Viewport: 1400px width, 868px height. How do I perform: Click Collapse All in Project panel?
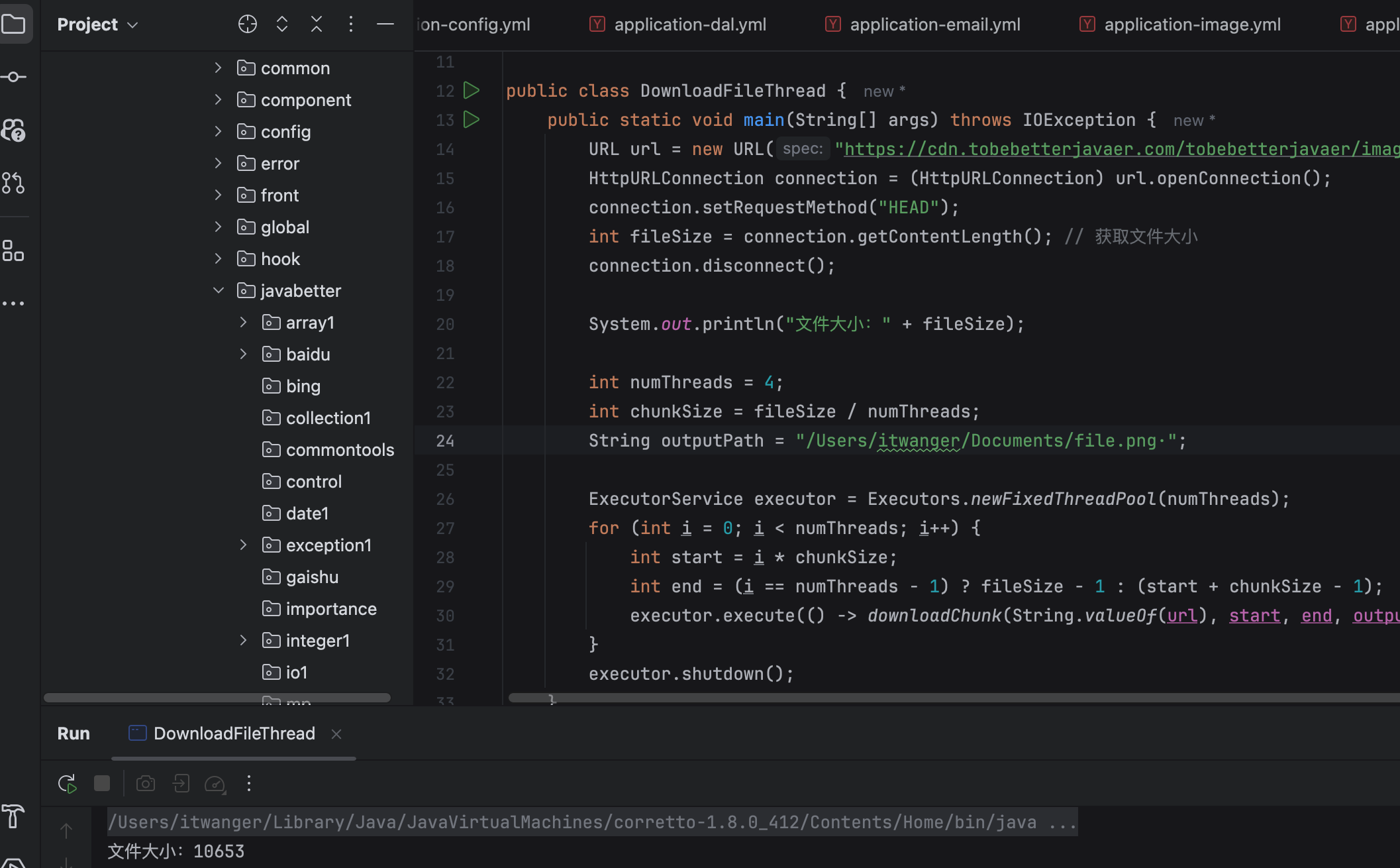pyautogui.click(x=317, y=25)
